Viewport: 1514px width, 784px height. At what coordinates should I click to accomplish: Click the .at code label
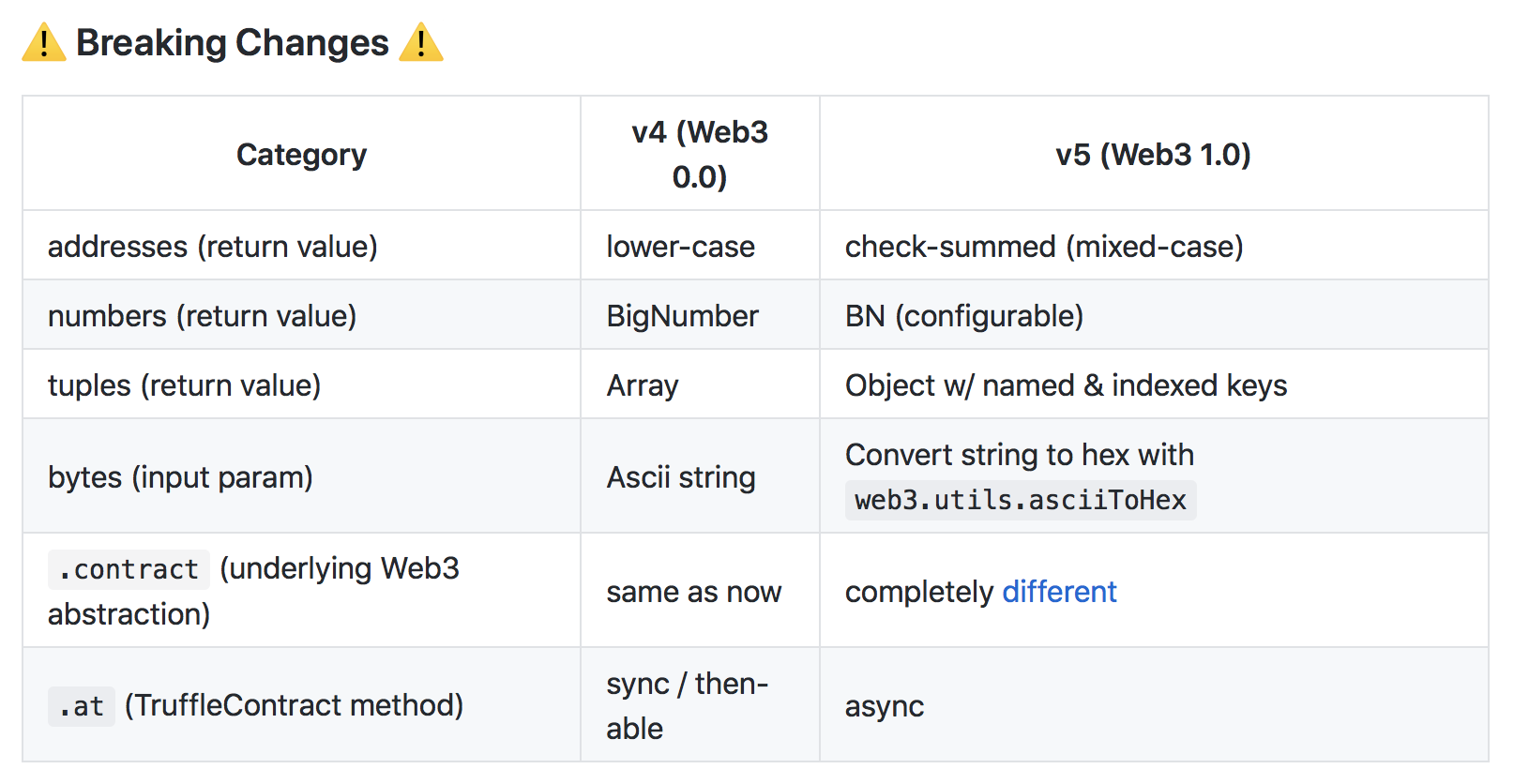point(82,706)
